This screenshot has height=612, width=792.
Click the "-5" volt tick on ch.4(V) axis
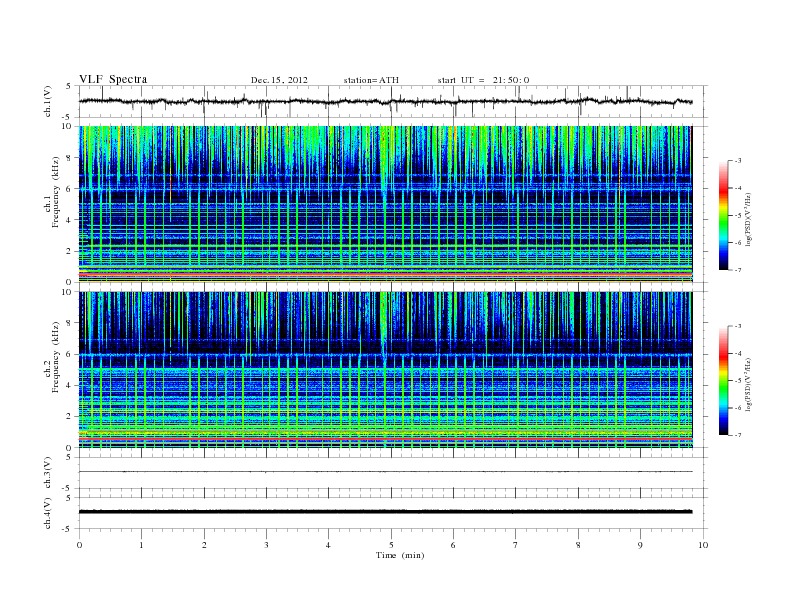tap(67, 529)
